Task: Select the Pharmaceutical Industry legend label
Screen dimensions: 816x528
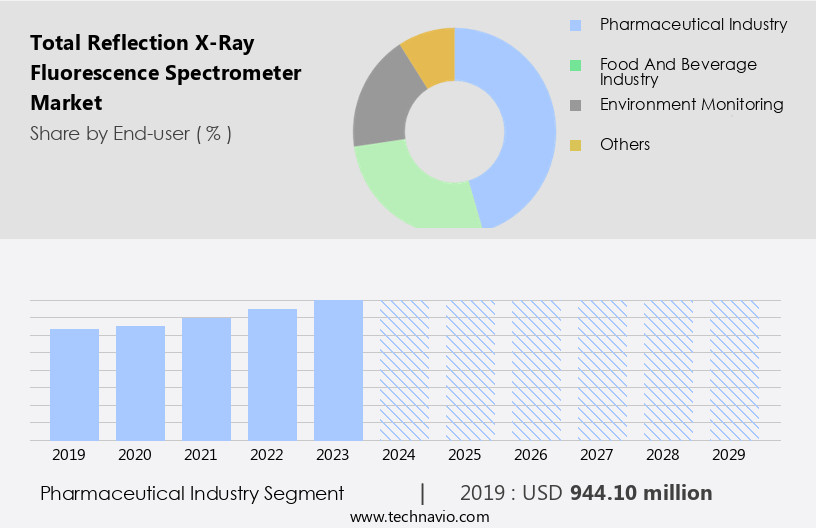Action: (x=693, y=25)
